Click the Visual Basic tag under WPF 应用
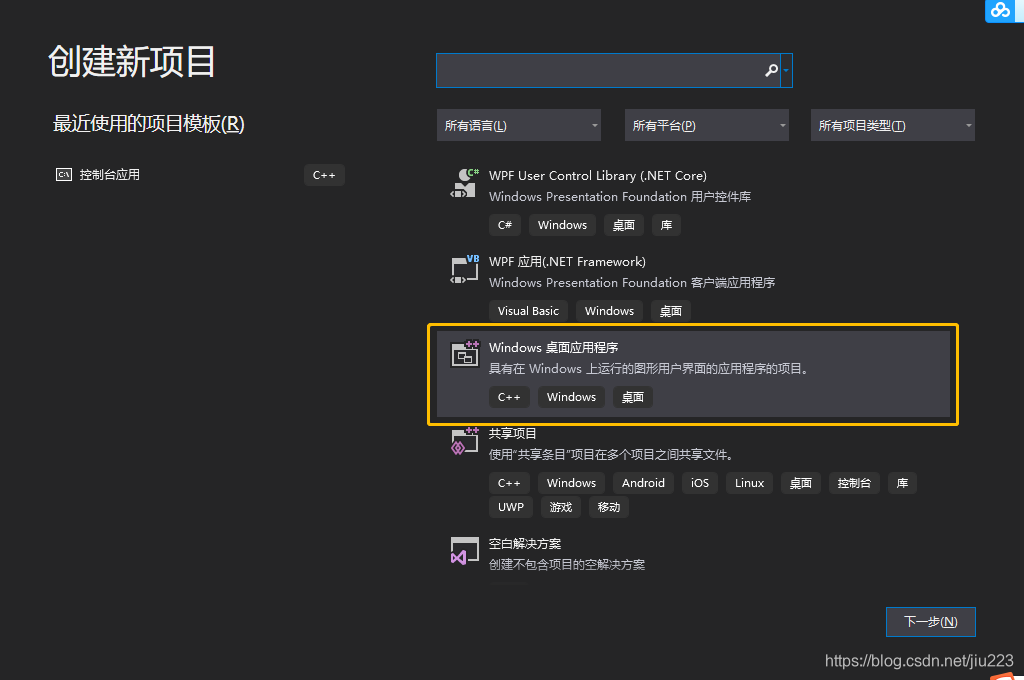The width and height of the screenshot is (1024, 680). [528, 310]
